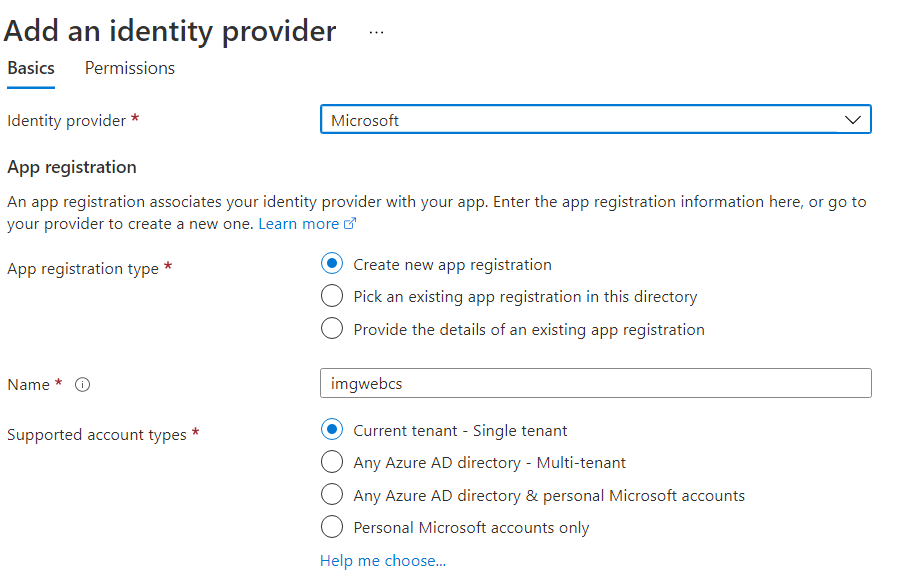The height and width of the screenshot is (581, 897).
Task: Switch to the Basics tab
Action: point(31,68)
